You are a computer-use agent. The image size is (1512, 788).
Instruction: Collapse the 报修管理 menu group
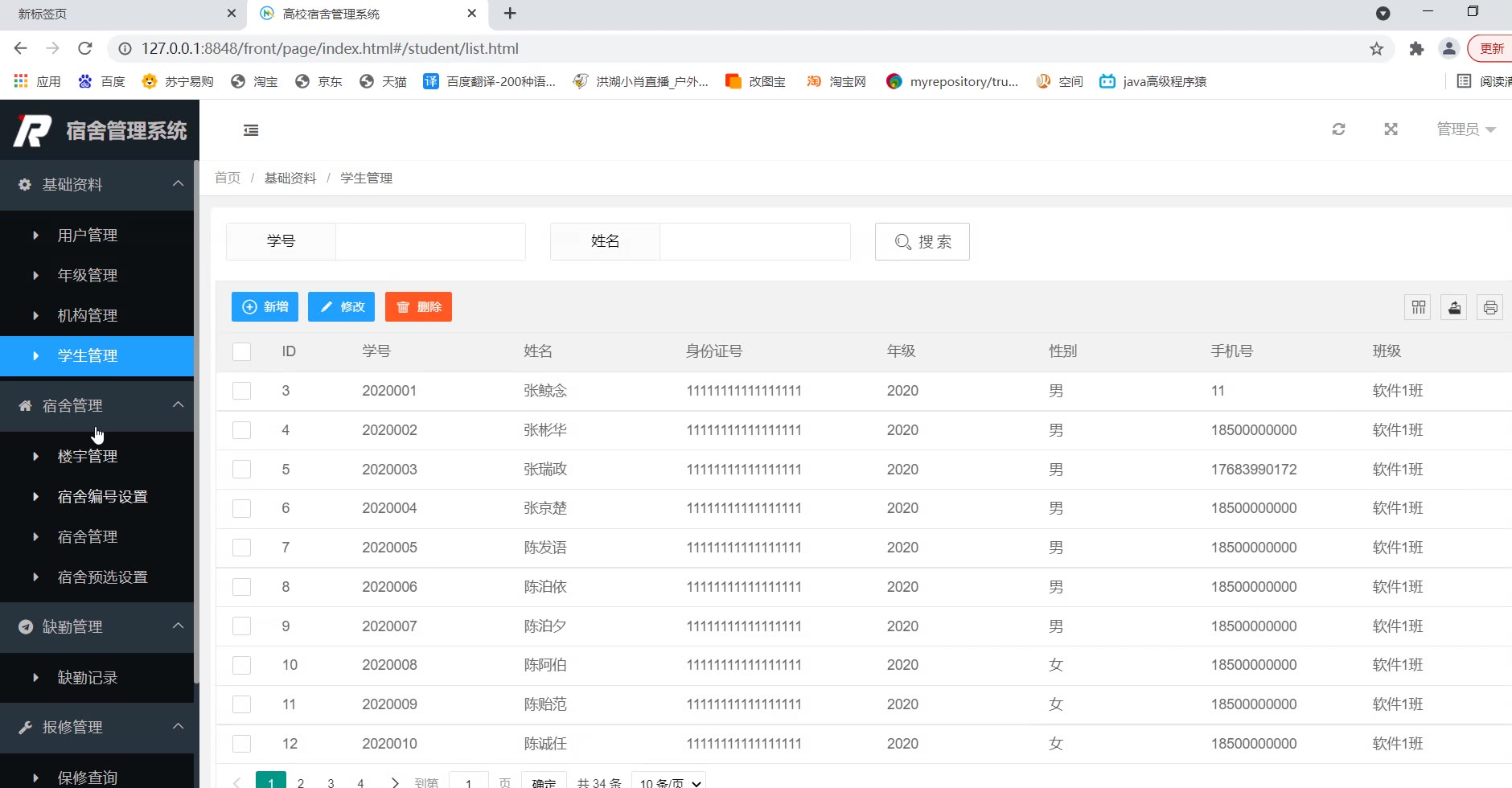click(97, 728)
